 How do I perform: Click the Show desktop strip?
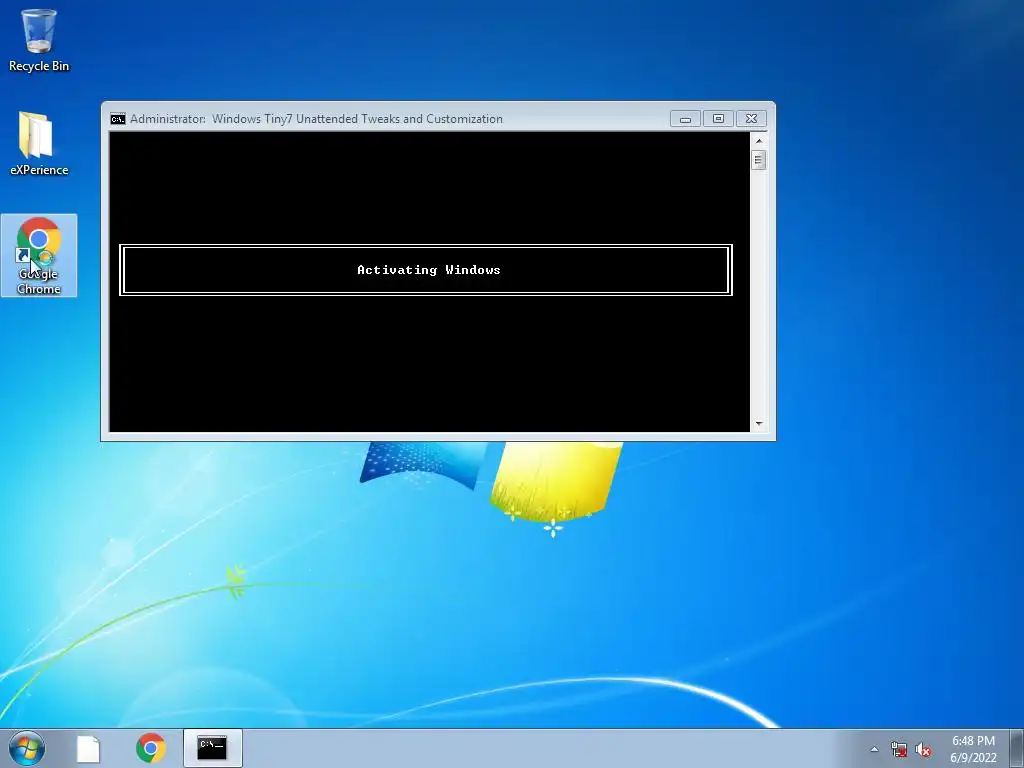coord(1017,748)
